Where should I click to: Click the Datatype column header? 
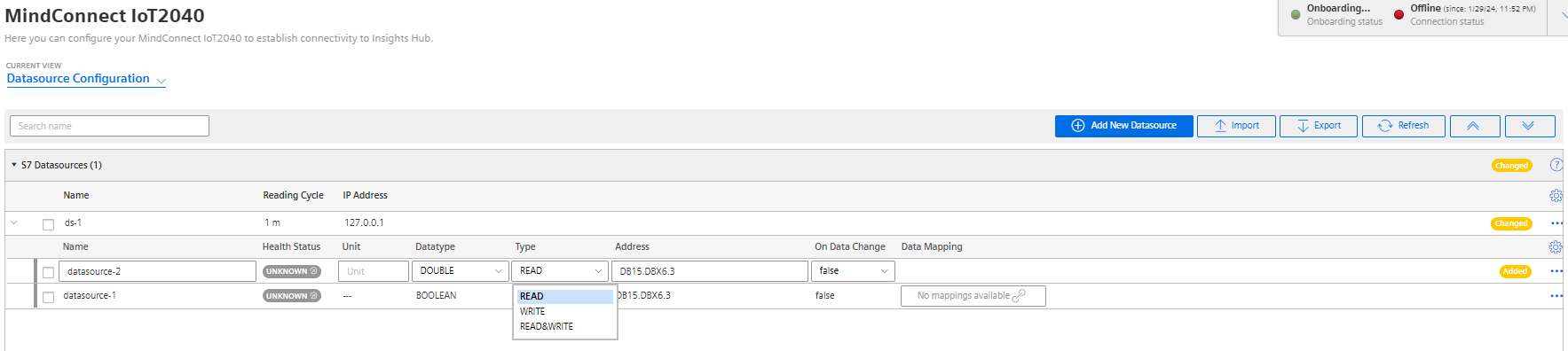coord(435,246)
